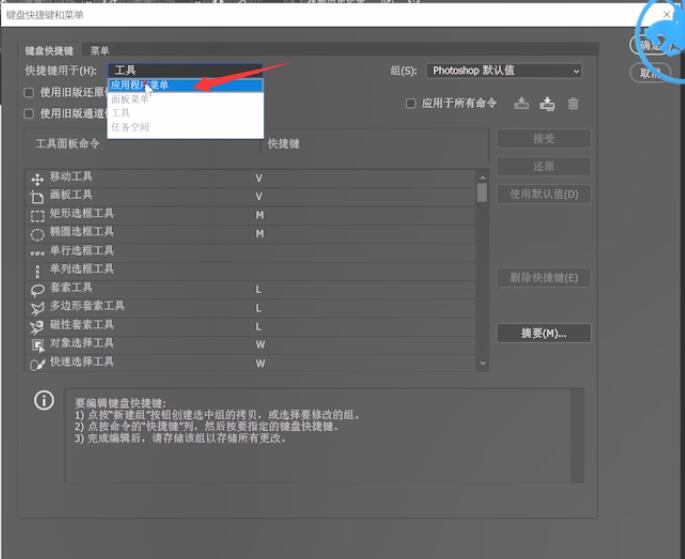Save changes to current shortcut set icon
685x559 pixels.
[x=522, y=104]
